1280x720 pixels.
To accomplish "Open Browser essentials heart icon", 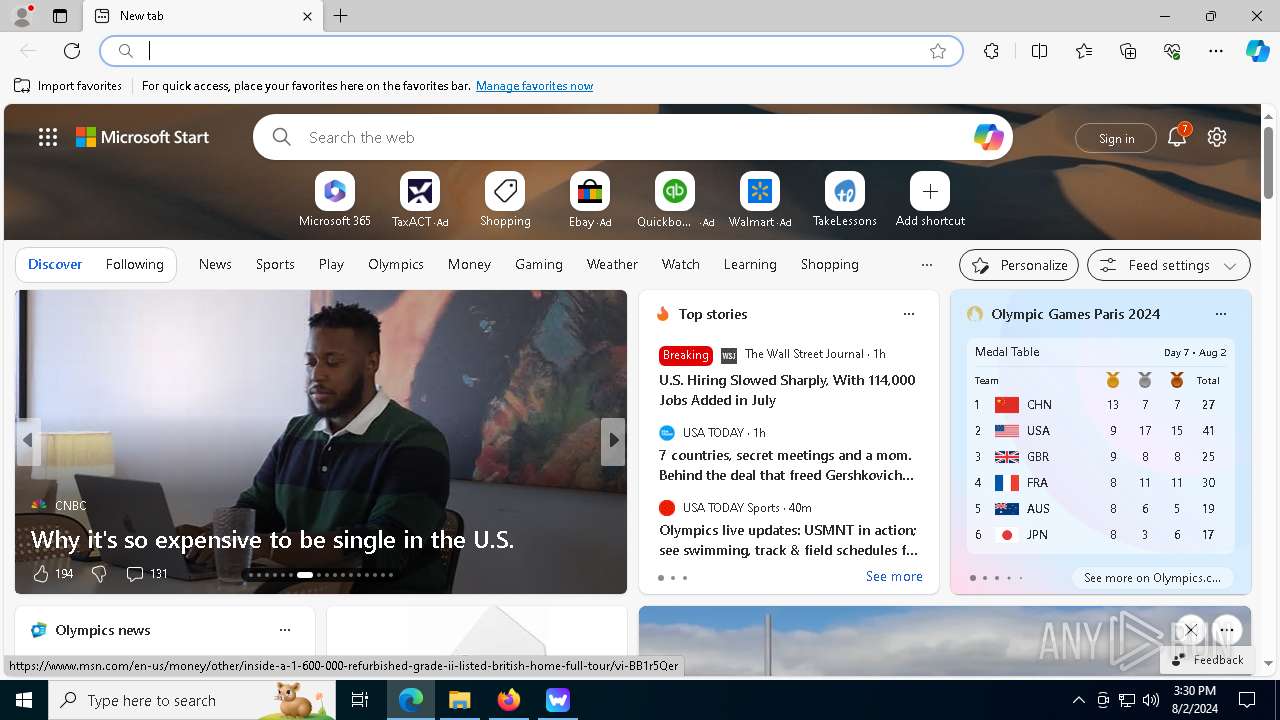I will click(1172, 51).
